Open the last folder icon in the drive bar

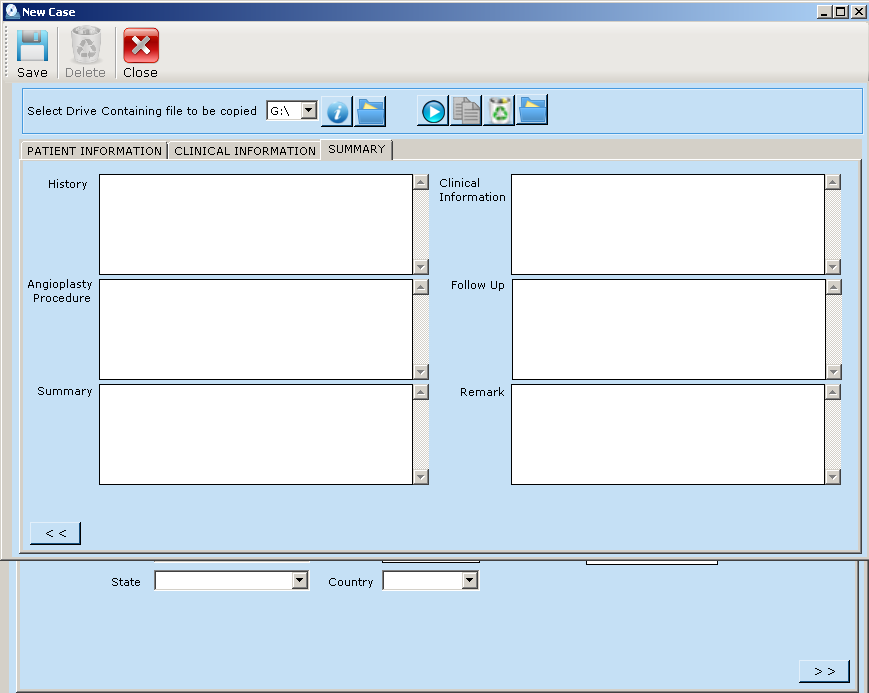pos(532,111)
